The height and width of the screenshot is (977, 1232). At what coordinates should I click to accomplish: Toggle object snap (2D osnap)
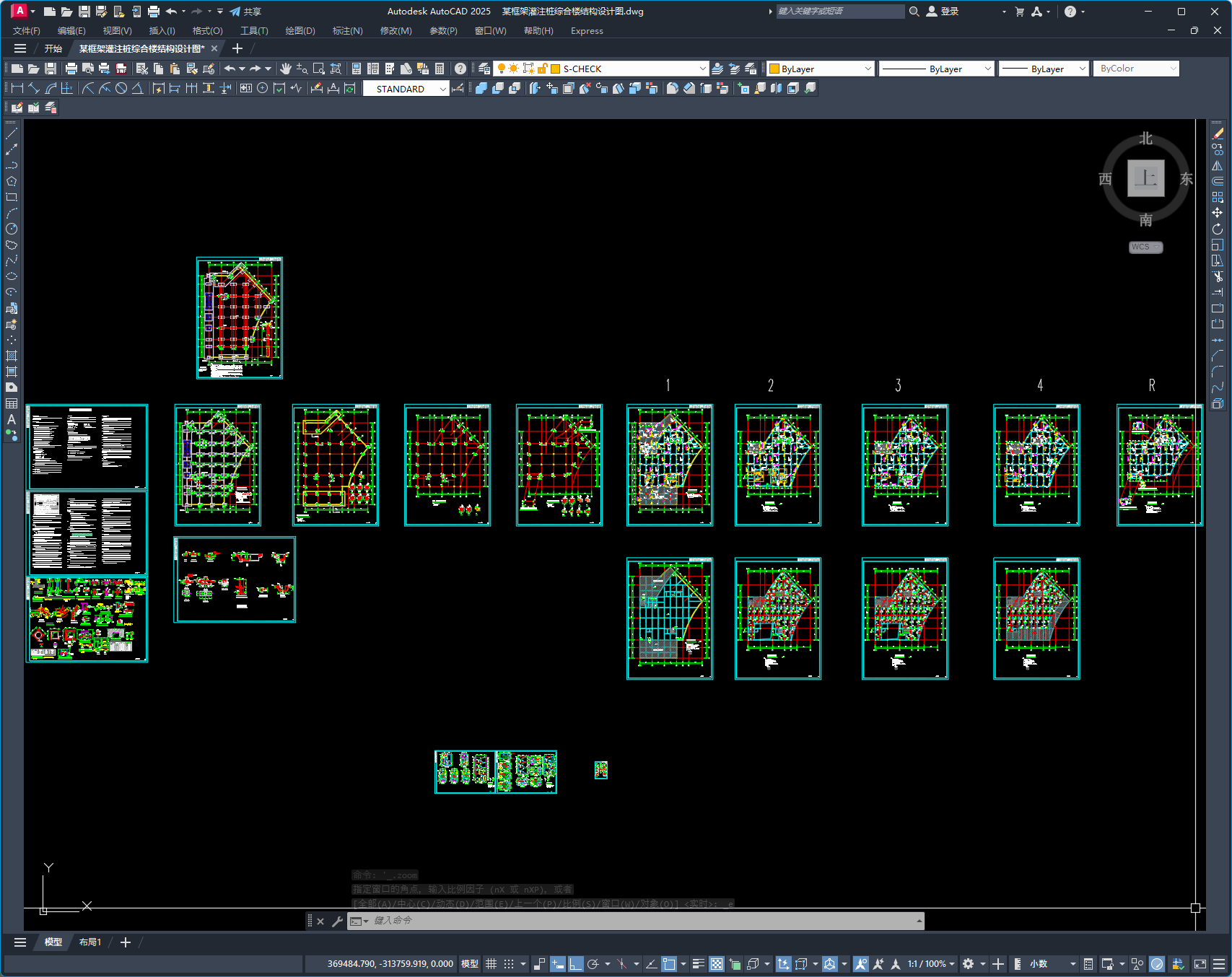669,964
